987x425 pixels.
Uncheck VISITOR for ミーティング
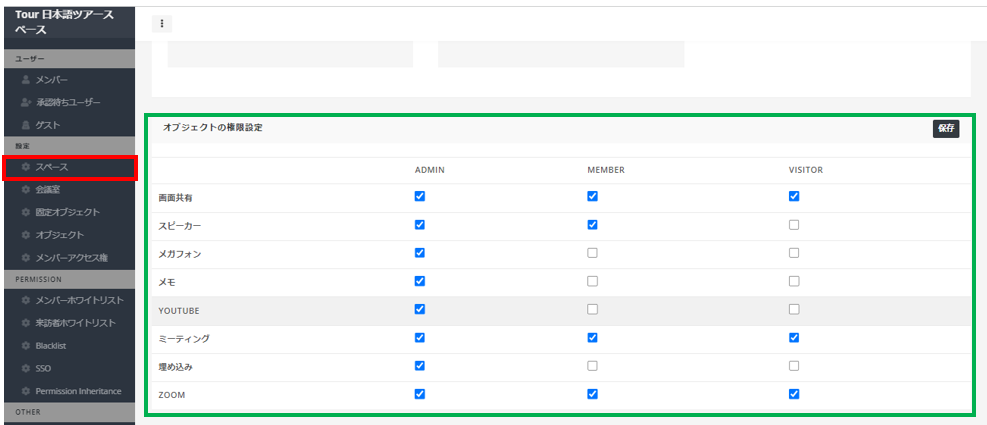794,337
